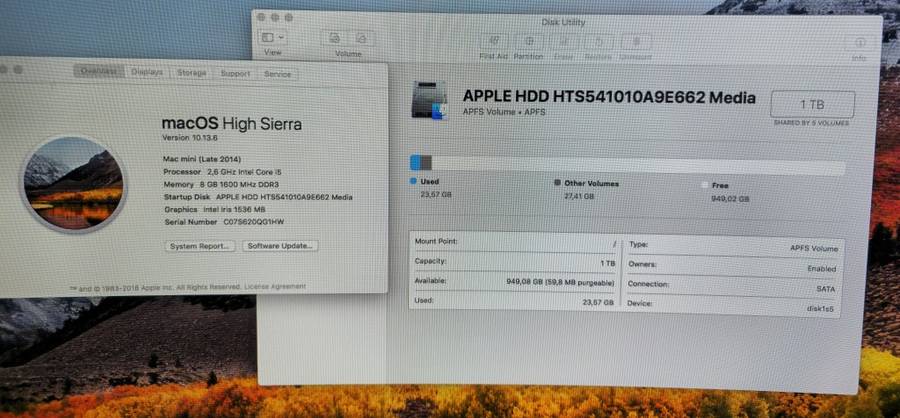This screenshot has width=900, height=418.
Task: Click the APPLE HDD HTS541010A9E662 Media title in Disk Utility
Action: [x=609, y=97]
